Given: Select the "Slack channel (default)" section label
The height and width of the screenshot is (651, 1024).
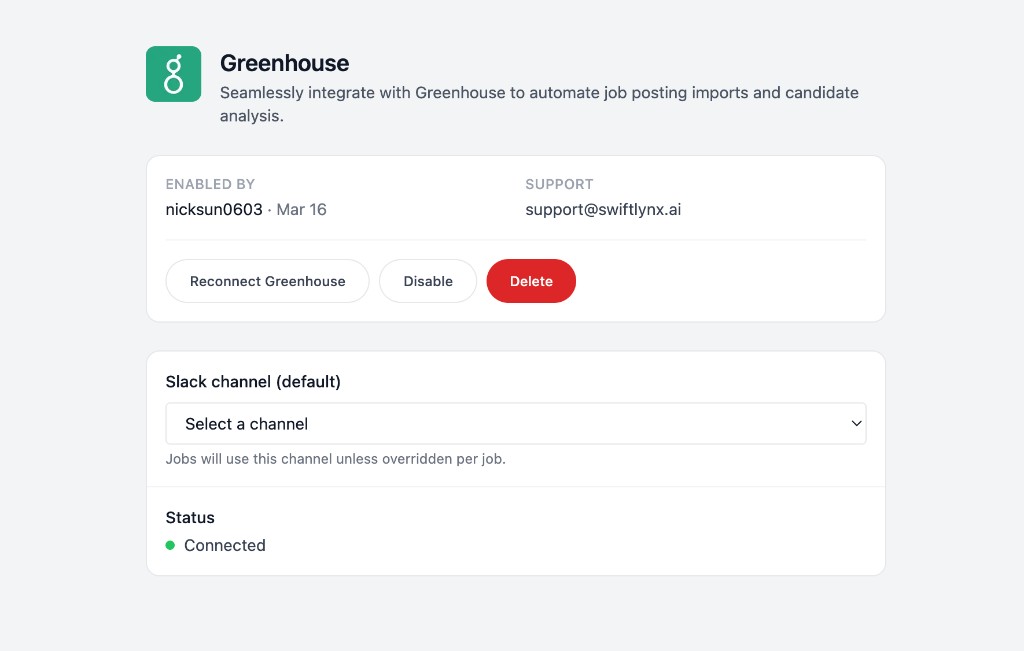Looking at the screenshot, I should [x=253, y=381].
